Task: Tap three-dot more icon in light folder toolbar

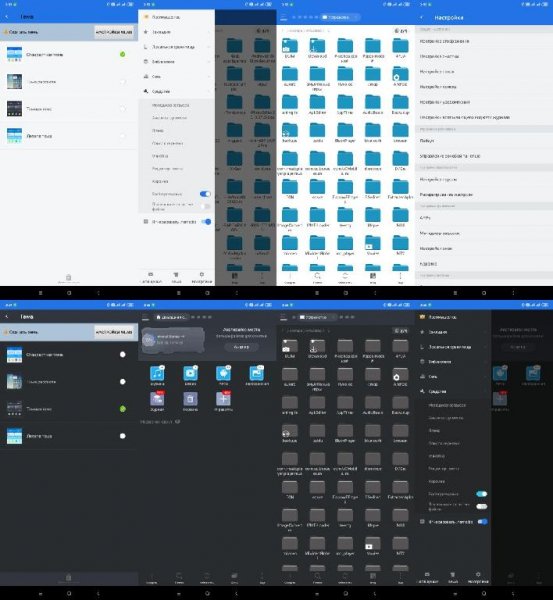Action: [x=400, y=277]
